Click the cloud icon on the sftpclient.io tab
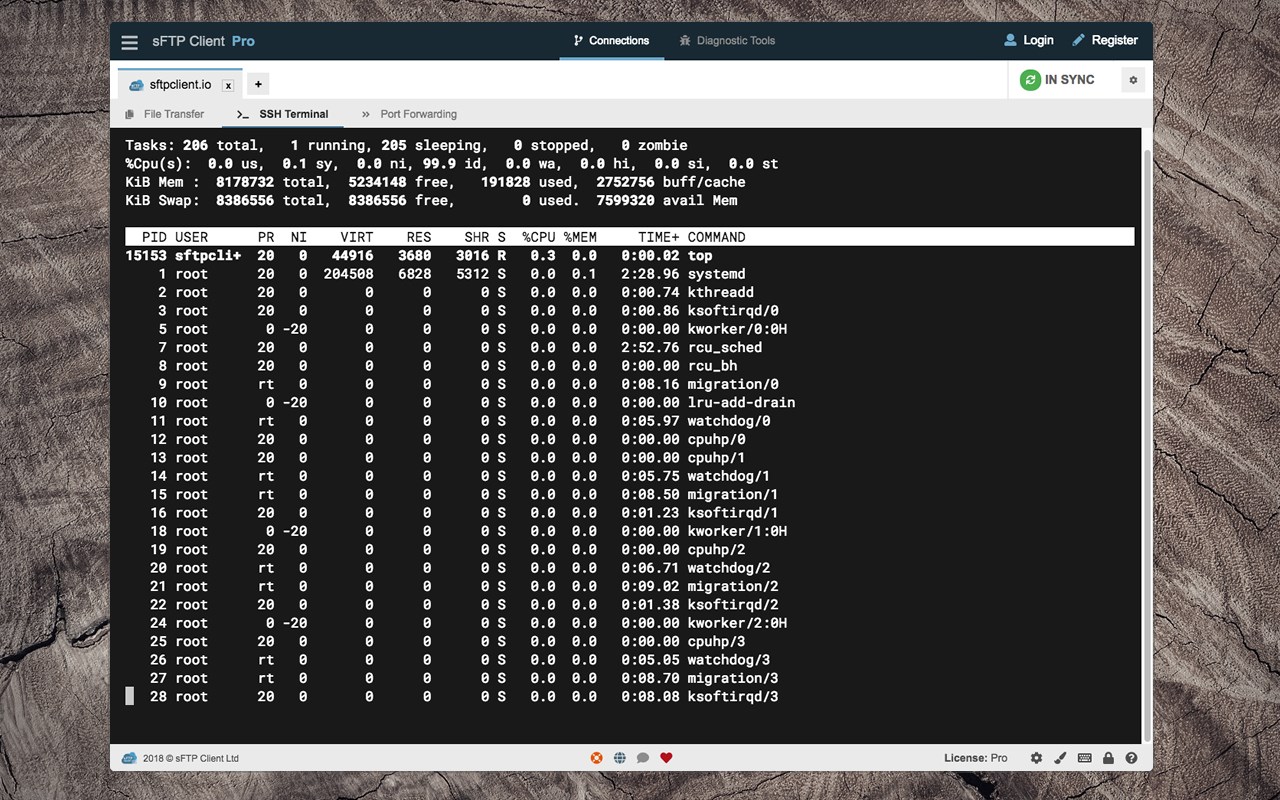This screenshot has width=1280, height=800. click(x=135, y=84)
